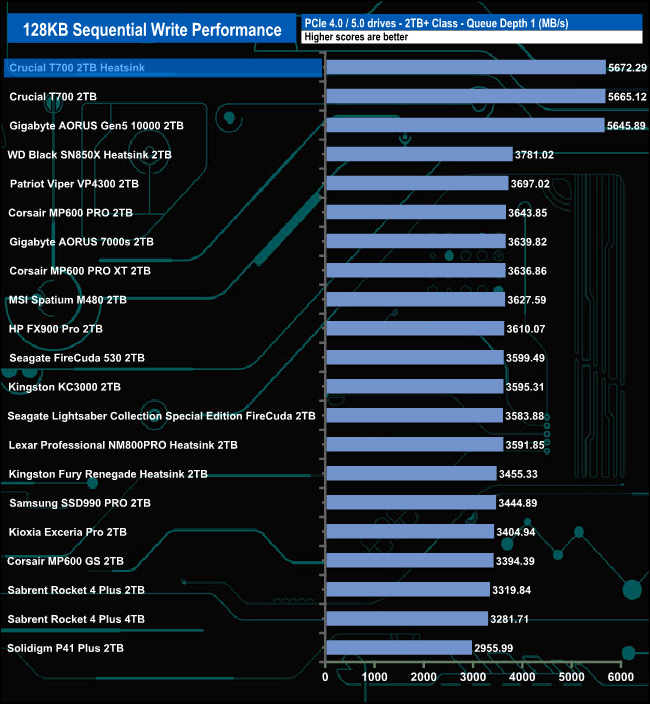Click the 3697.02 score value
This screenshot has width=650, height=704.
pyautogui.click(x=530, y=184)
